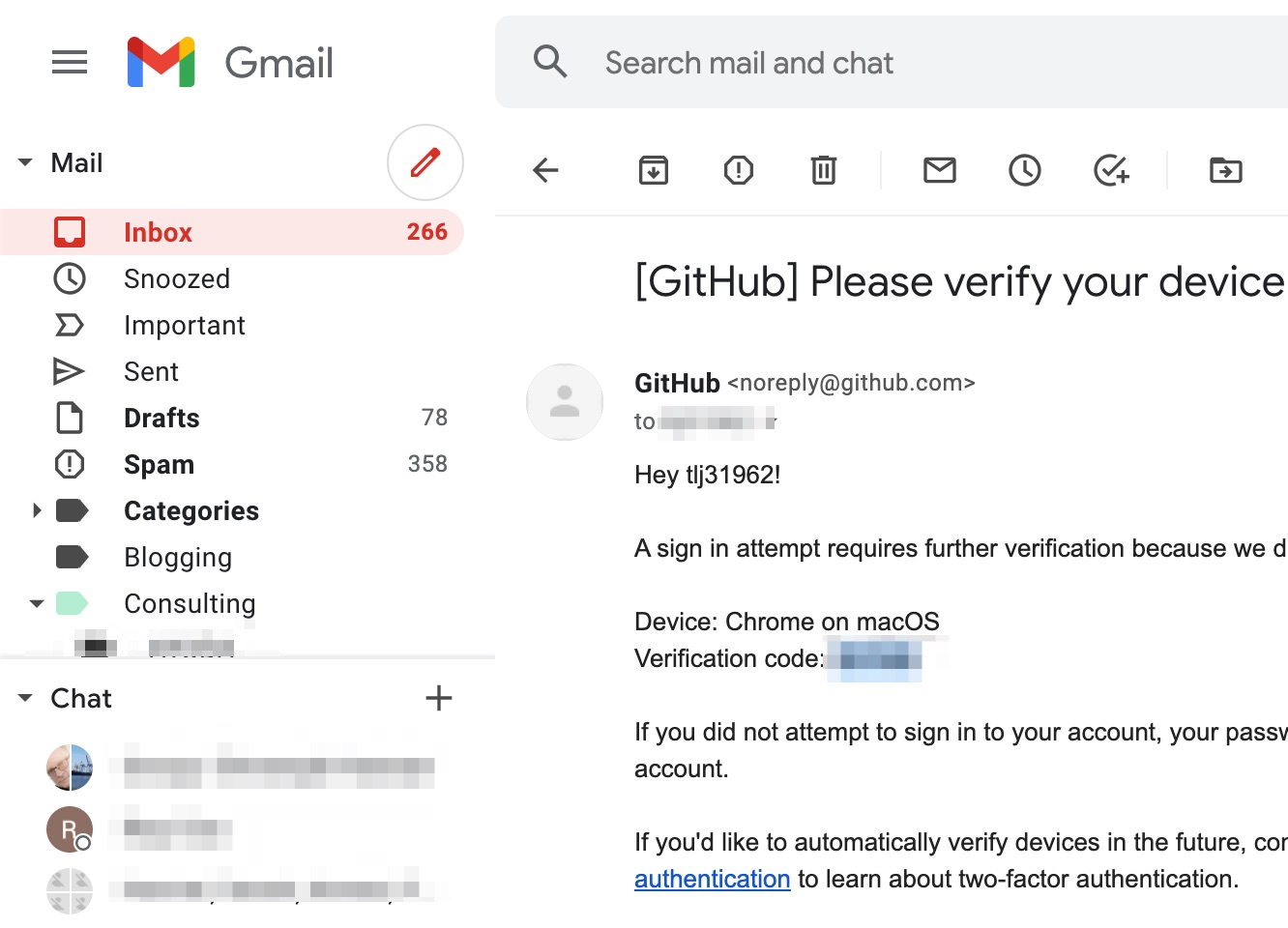The image size is (1288, 928).
Task: Archive the GitHub verification email
Action: click(653, 169)
